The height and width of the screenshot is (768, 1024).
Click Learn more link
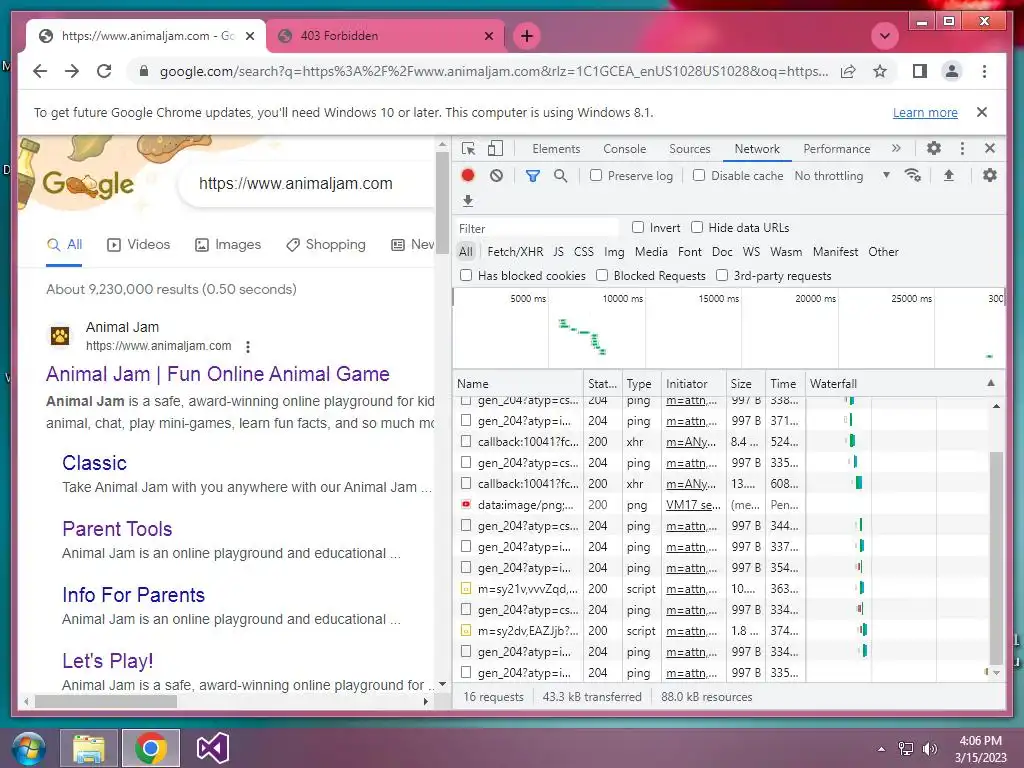point(925,112)
